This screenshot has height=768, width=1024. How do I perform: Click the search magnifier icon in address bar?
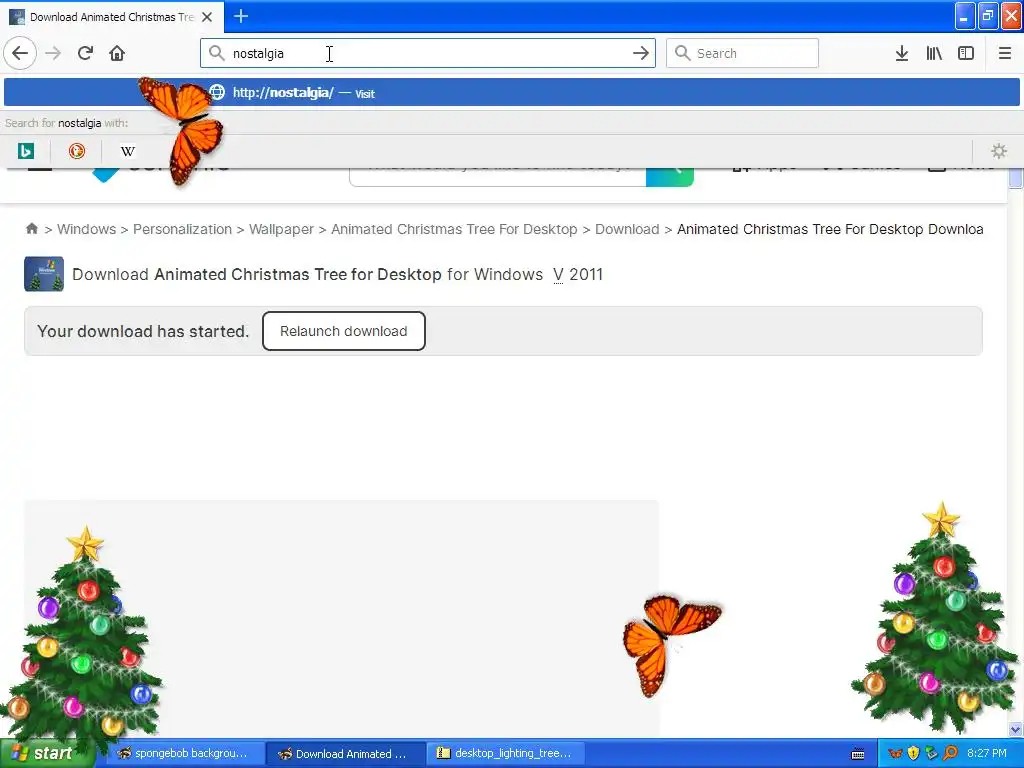pos(217,53)
